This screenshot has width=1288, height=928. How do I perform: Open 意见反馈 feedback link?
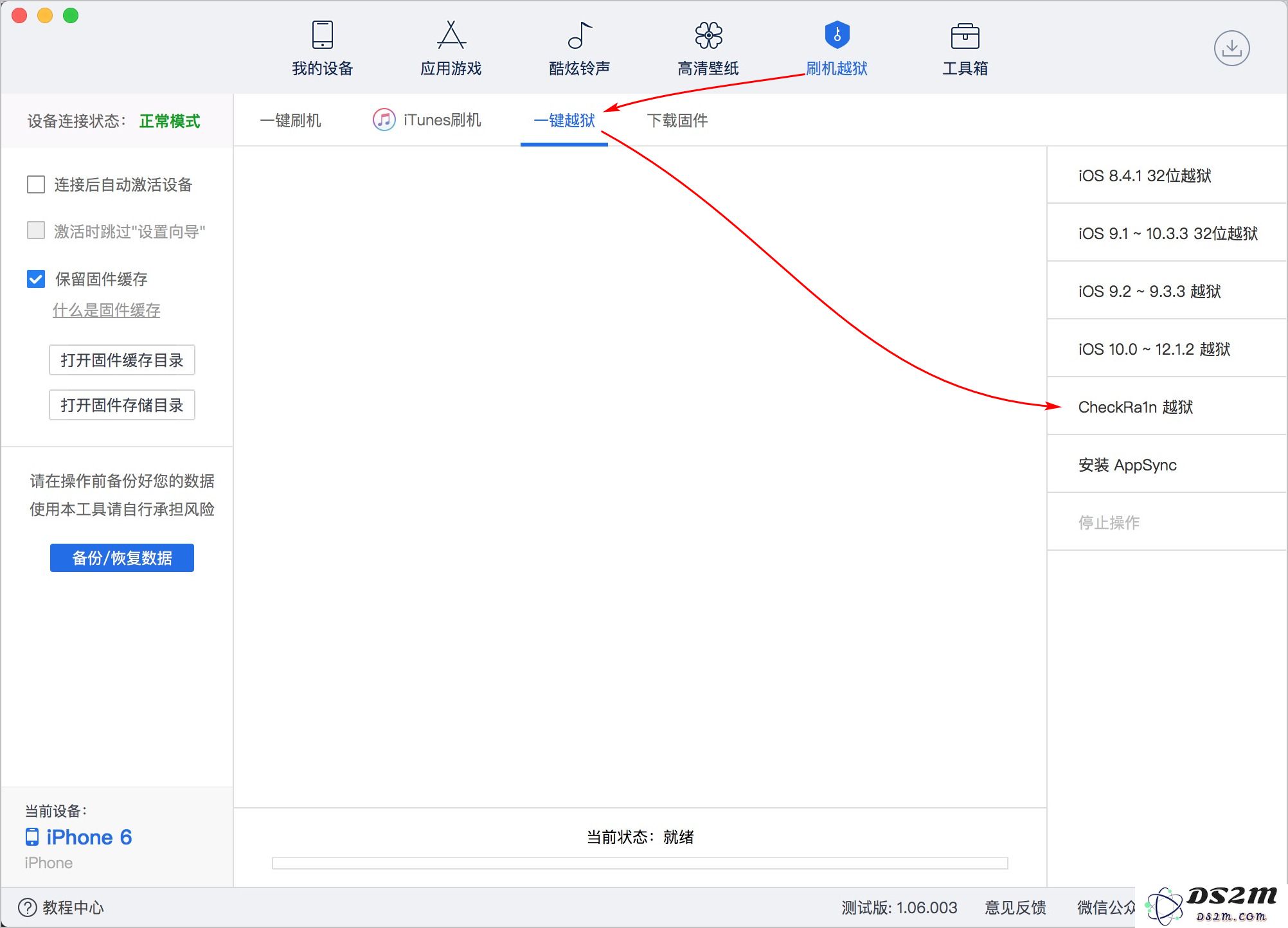[x=1015, y=907]
